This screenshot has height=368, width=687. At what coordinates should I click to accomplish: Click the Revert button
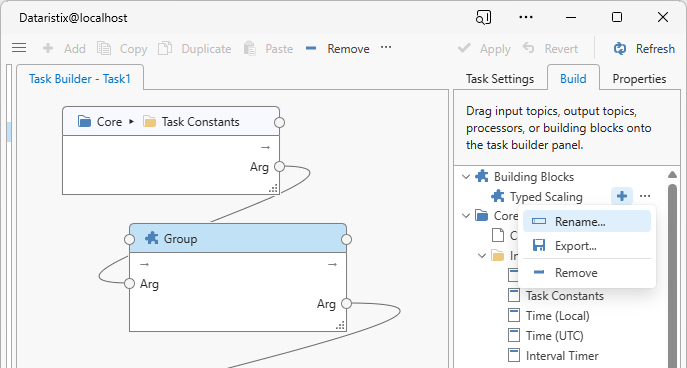click(x=550, y=48)
